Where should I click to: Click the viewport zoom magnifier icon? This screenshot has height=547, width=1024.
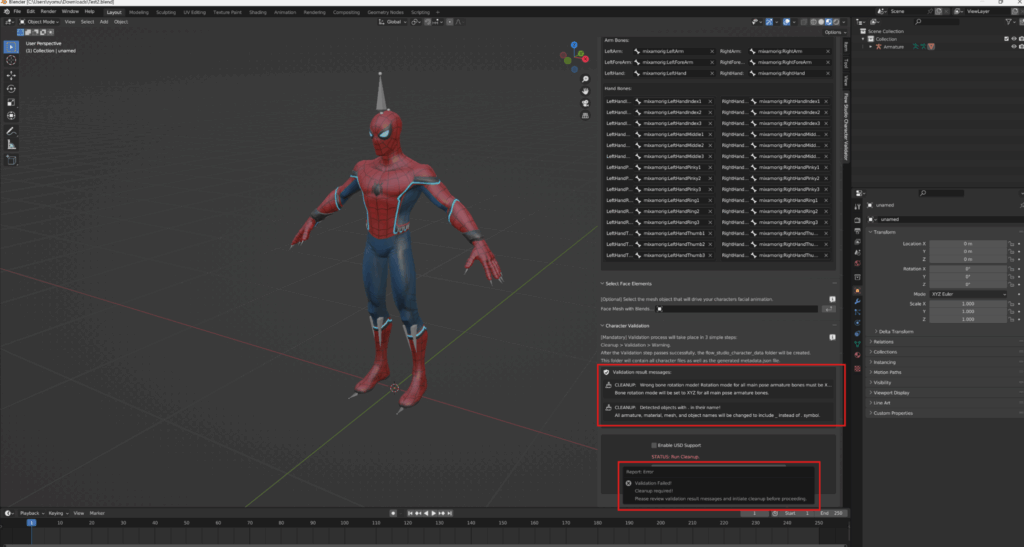click(584, 78)
